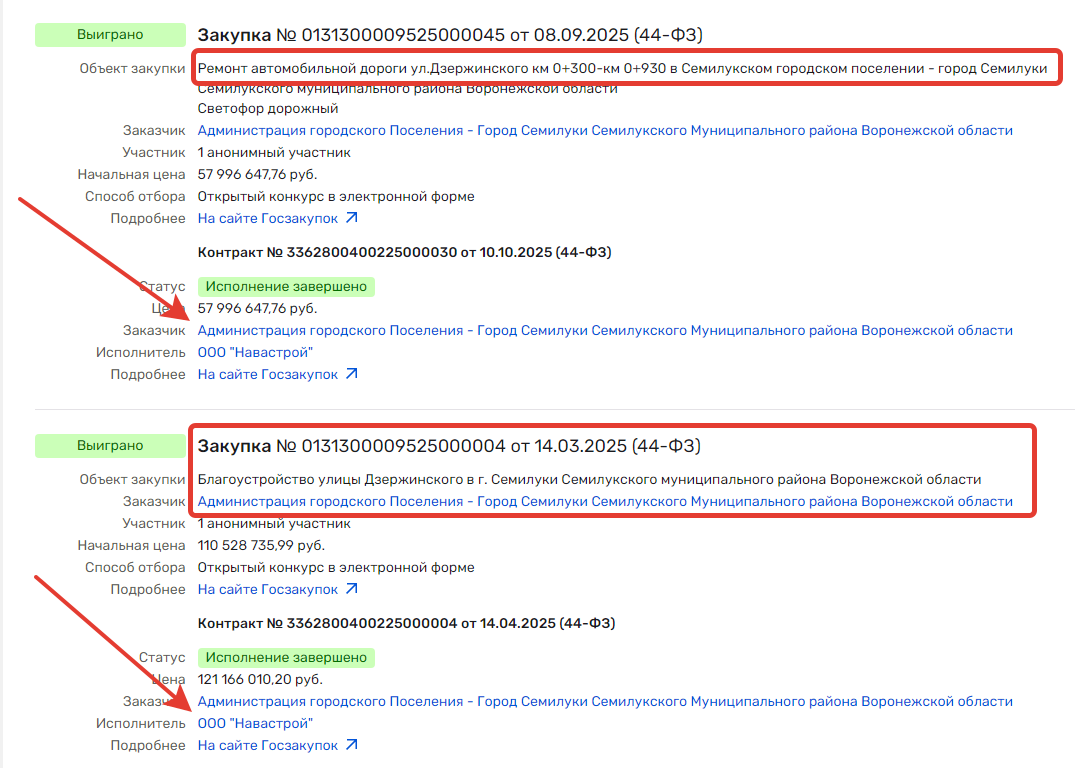Follow "На сайте Госзакупок" for purchase dated 14.03.2025
This screenshot has width=1075, height=768.
point(268,589)
